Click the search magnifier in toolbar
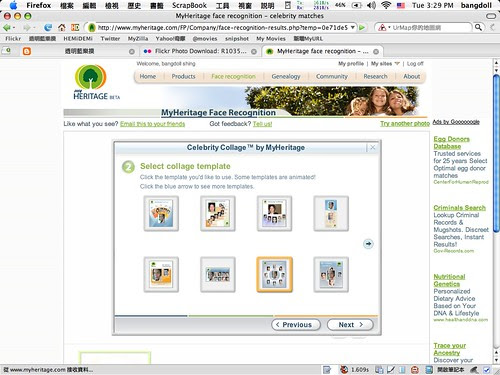Image resolution: width=500 pixels, height=375 pixels. coord(478,27)
